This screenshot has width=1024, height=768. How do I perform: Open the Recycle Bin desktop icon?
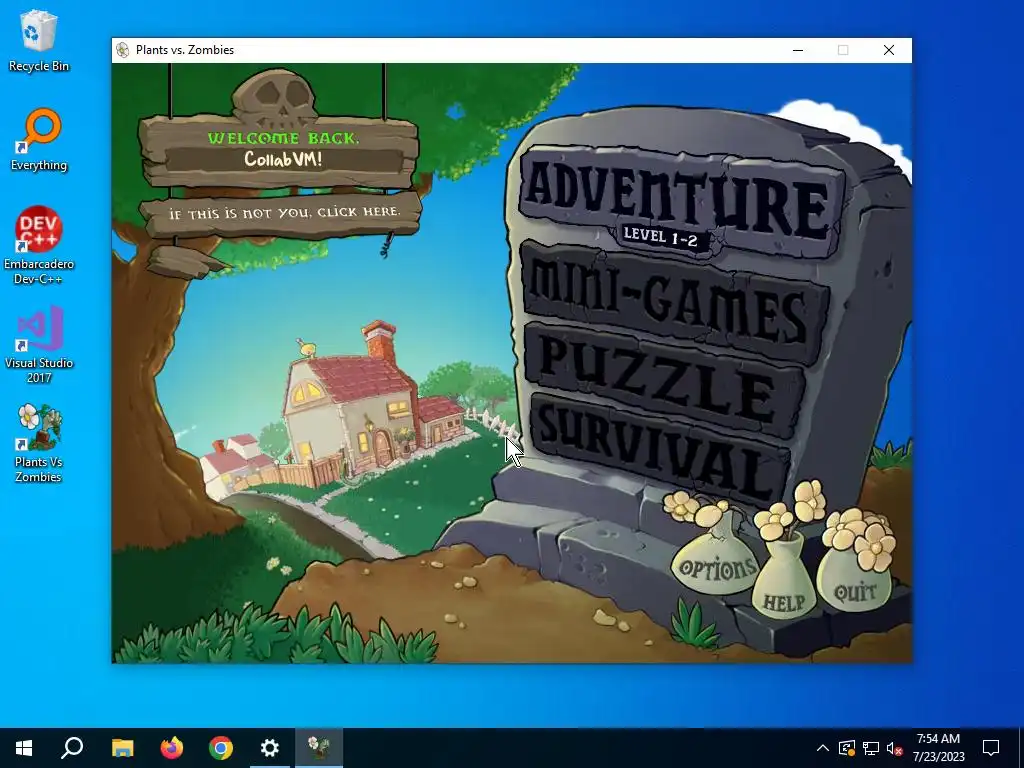point(39,40)
